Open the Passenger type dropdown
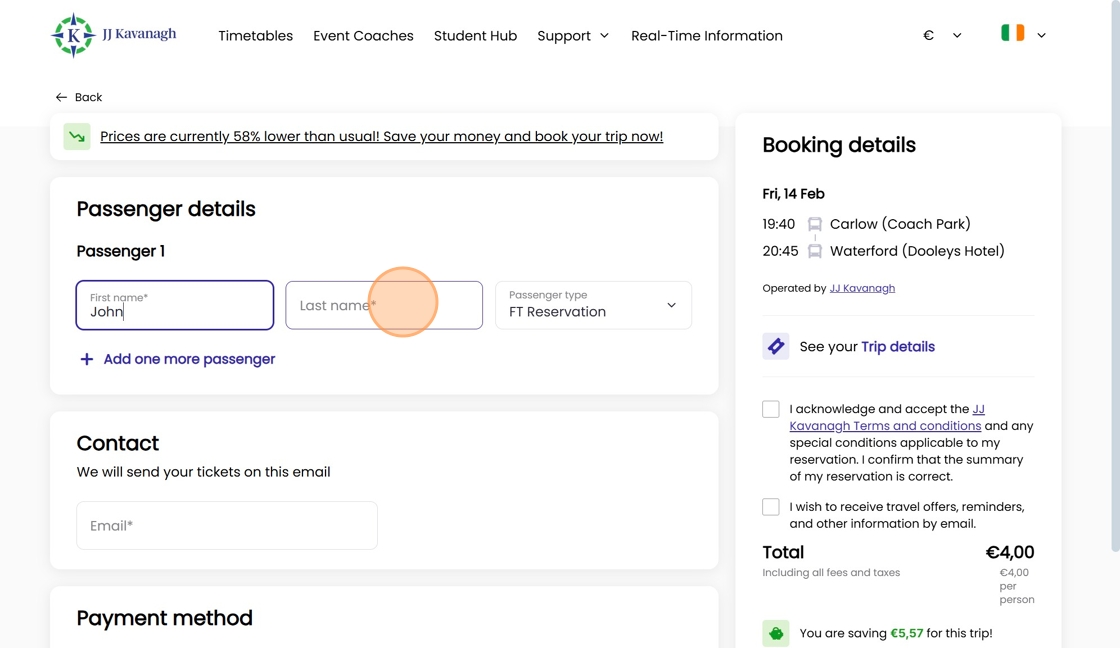This screenshot has height=648, width=1120. (x=593, y=305)
